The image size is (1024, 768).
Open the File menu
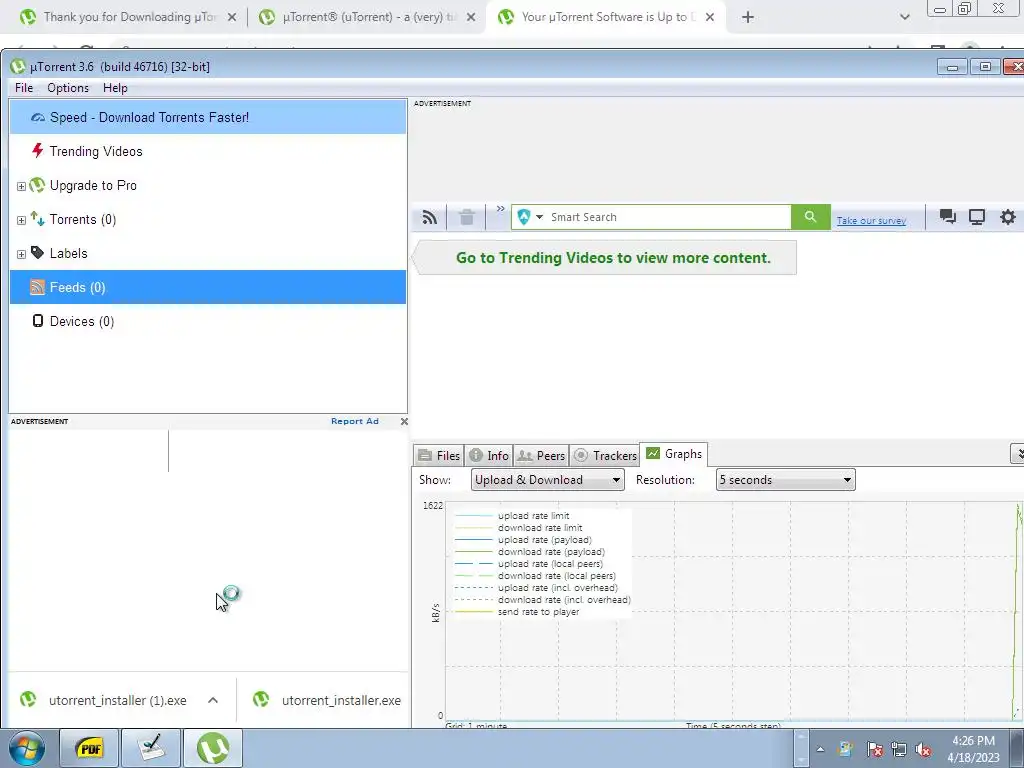pos(24,88)
